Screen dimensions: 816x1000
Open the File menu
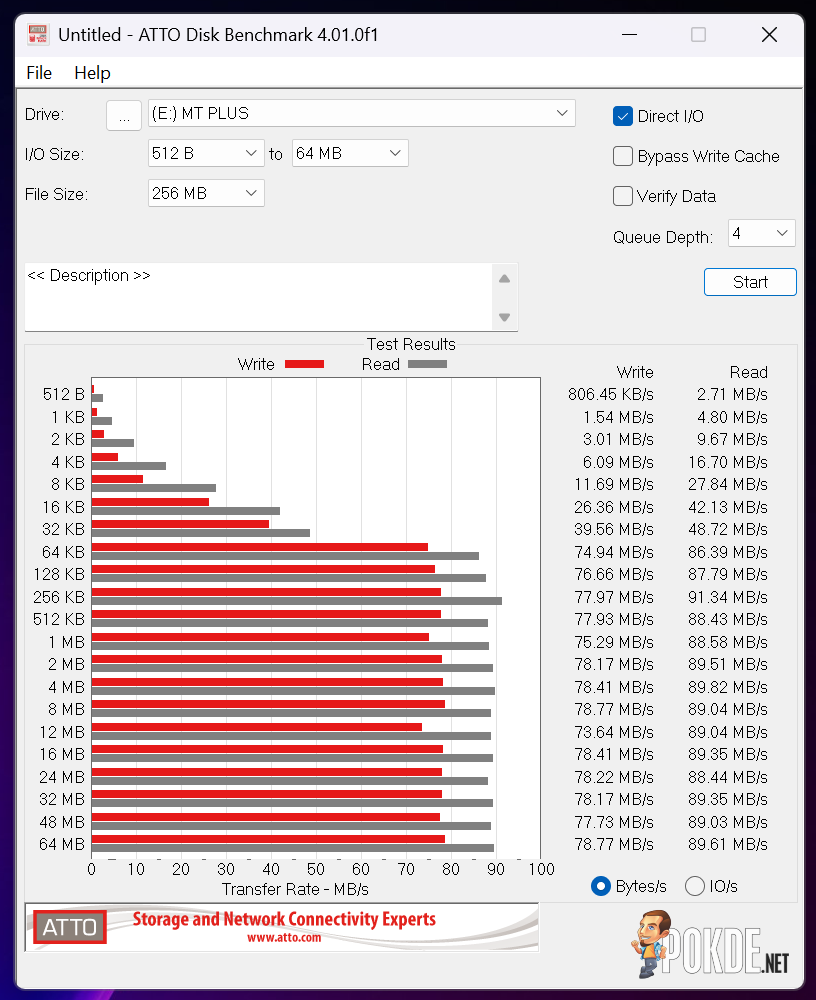click(39, 73)
